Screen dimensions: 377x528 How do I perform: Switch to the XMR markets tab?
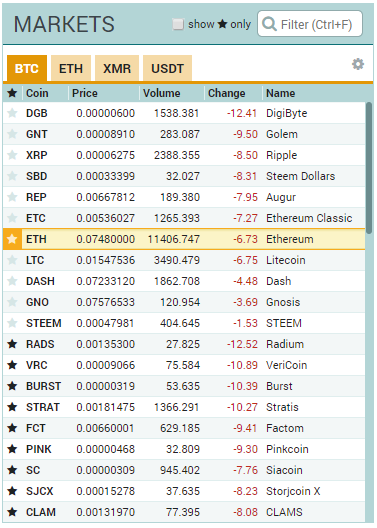pos(117,68)
